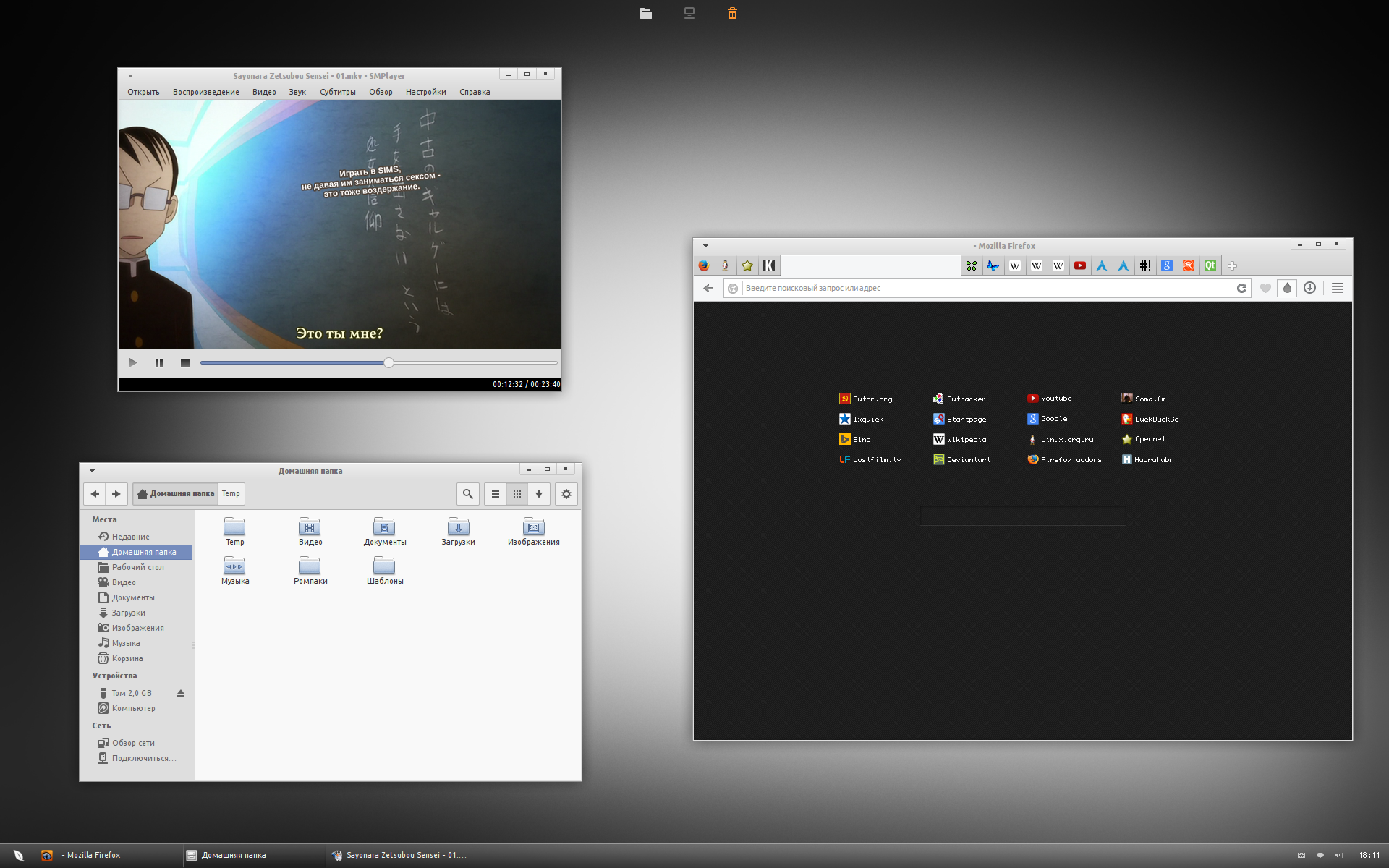Screen dimensions: 1389x868
Task: Open the Открыть menu in SMPlayer
Action: tap(143, 92)
